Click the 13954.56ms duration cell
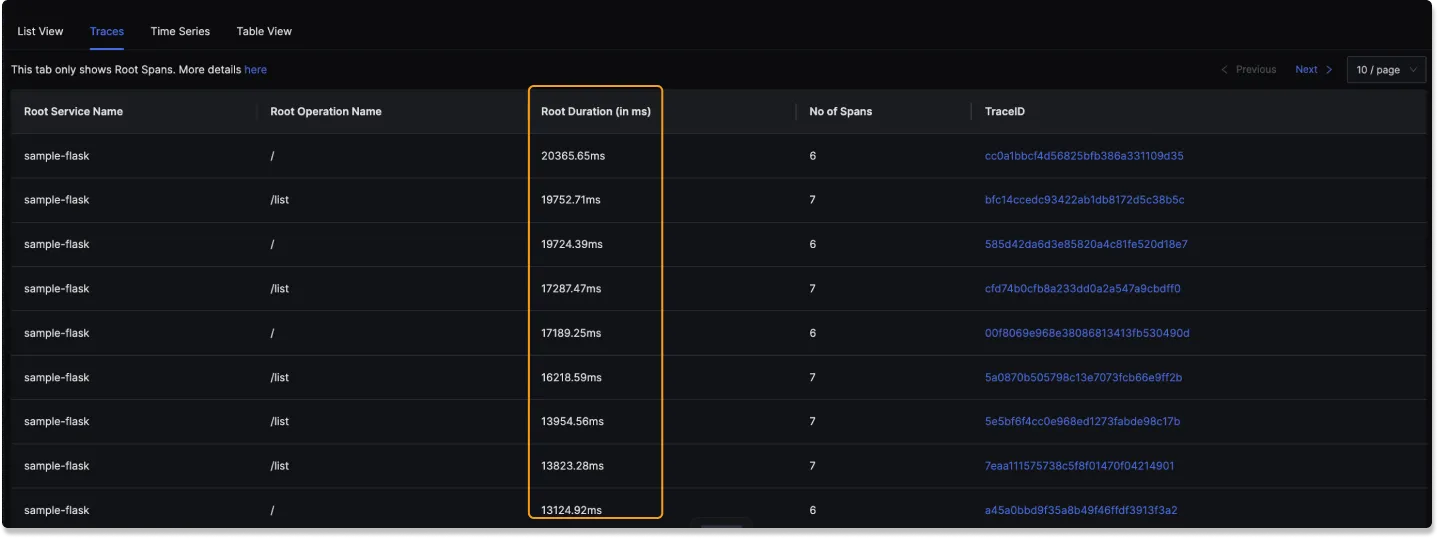Image resolution: width=1438 pixels, height=538 pixels. coord(573,422)
